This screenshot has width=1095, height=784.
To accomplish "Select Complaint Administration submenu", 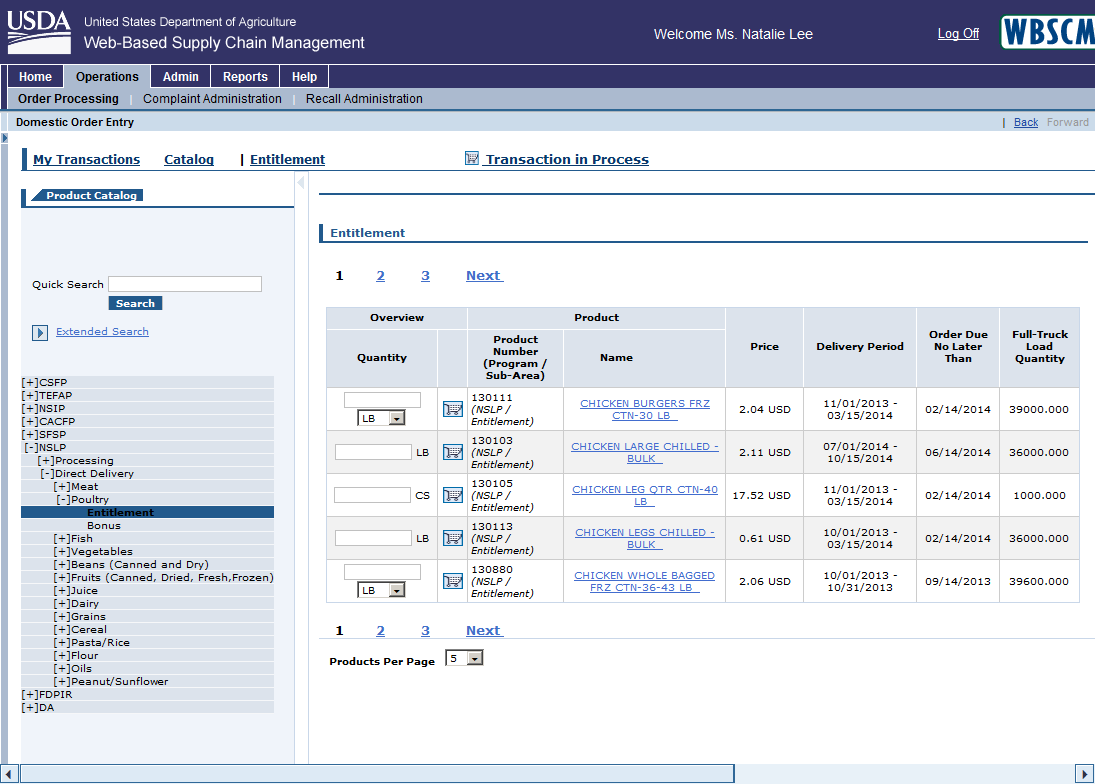I will coord(212,99).
